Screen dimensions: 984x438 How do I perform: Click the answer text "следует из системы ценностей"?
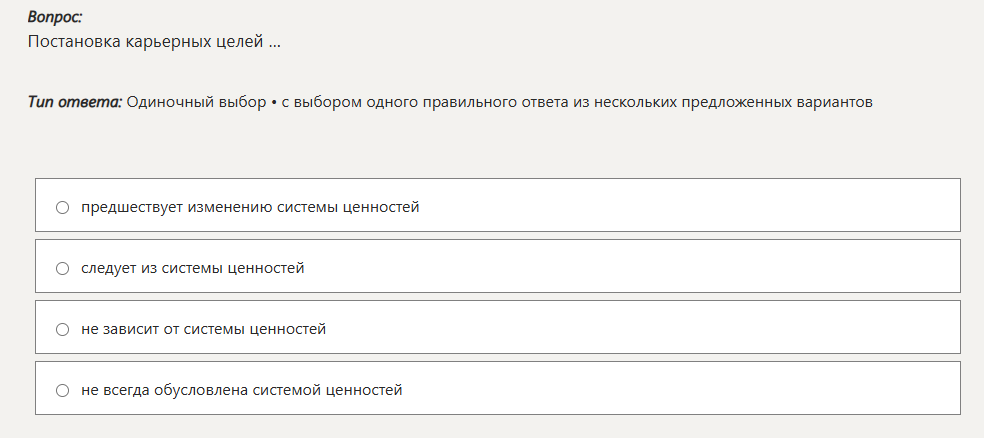coord(193,268)
